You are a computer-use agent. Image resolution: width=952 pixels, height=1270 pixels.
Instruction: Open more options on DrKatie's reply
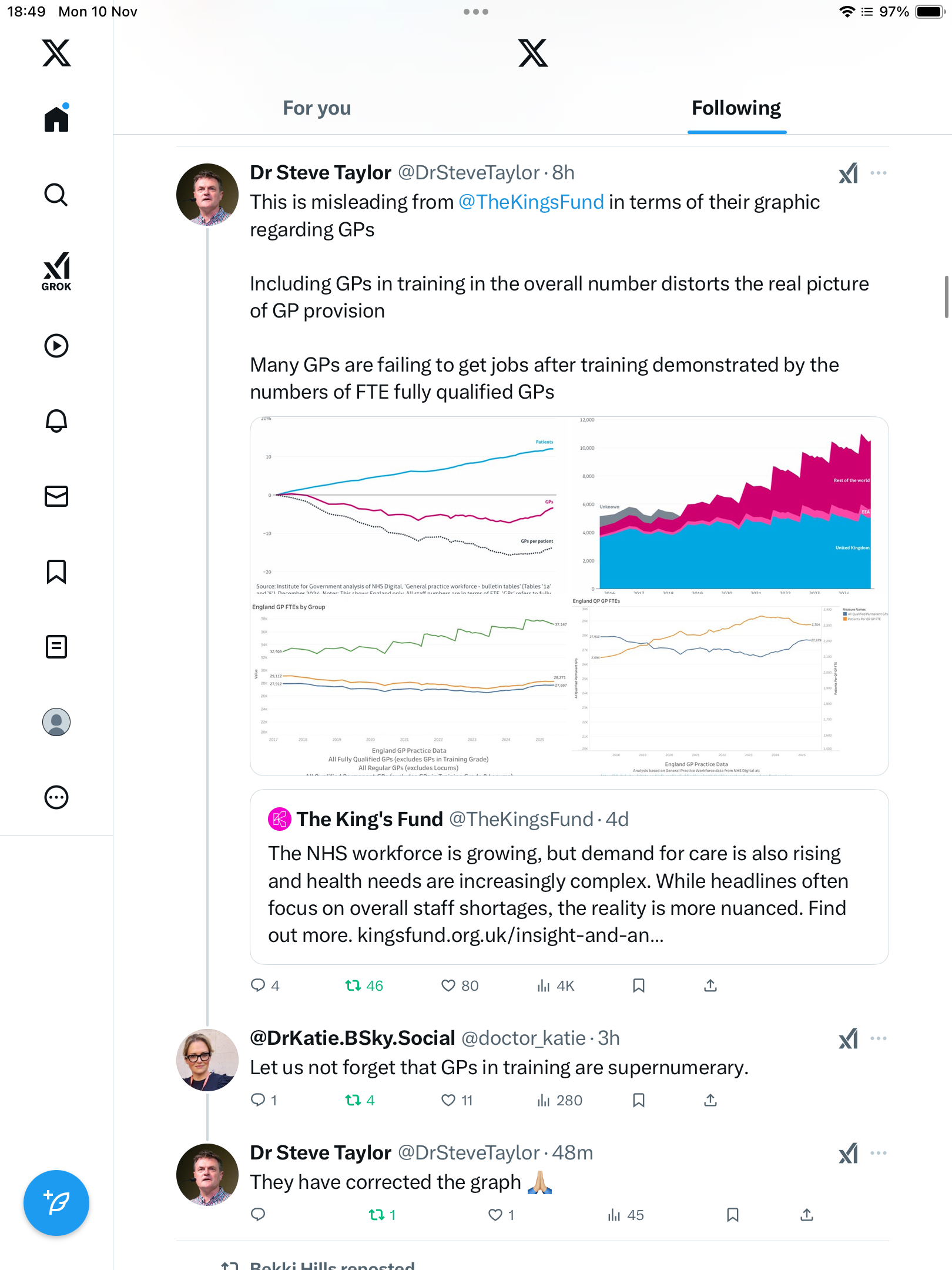click(879, 1038)
